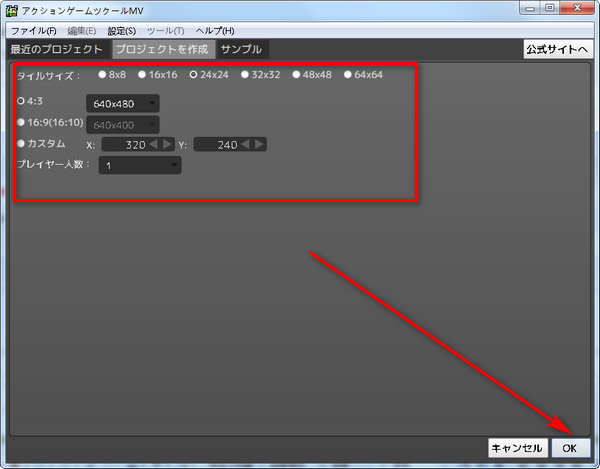This screenshot has width=600, height=469.
Task: Click the キャンセル button
Action: pos(517,448)
